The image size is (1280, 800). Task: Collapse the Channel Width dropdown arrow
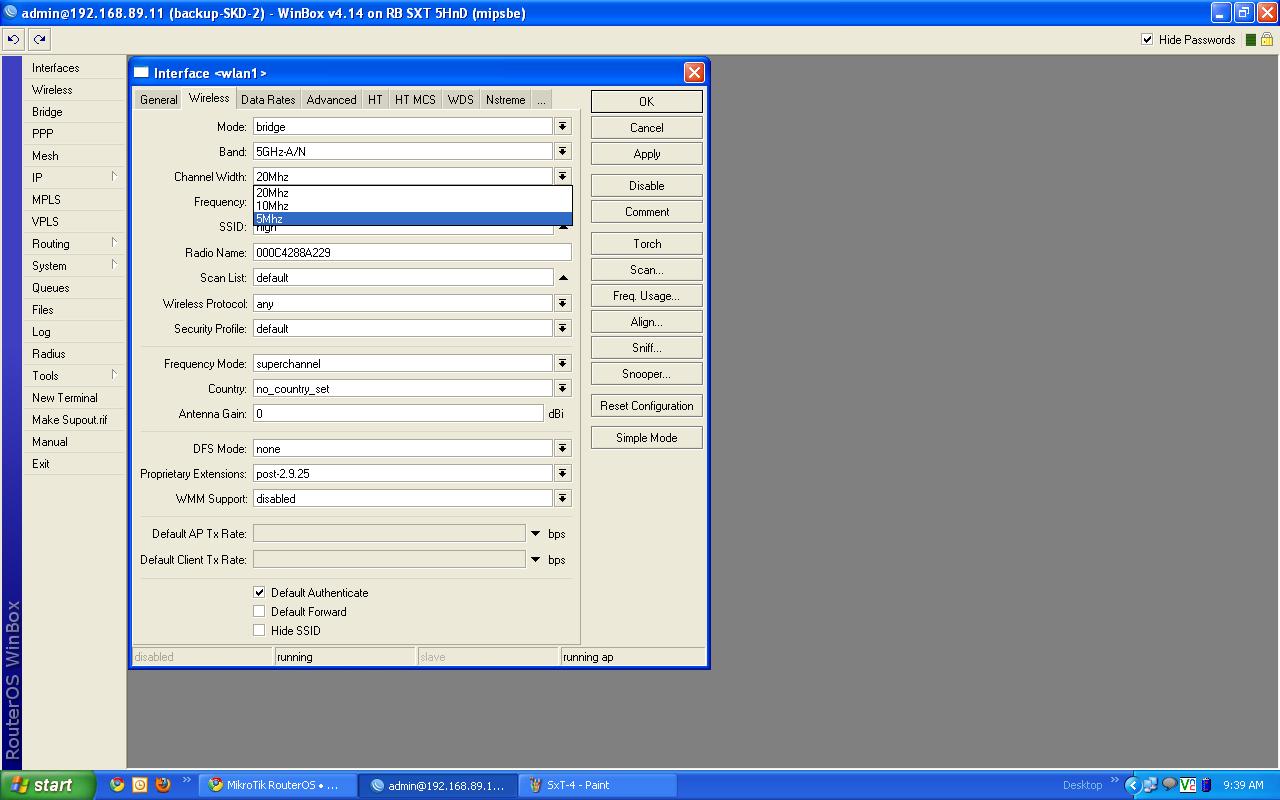[563, 176]
